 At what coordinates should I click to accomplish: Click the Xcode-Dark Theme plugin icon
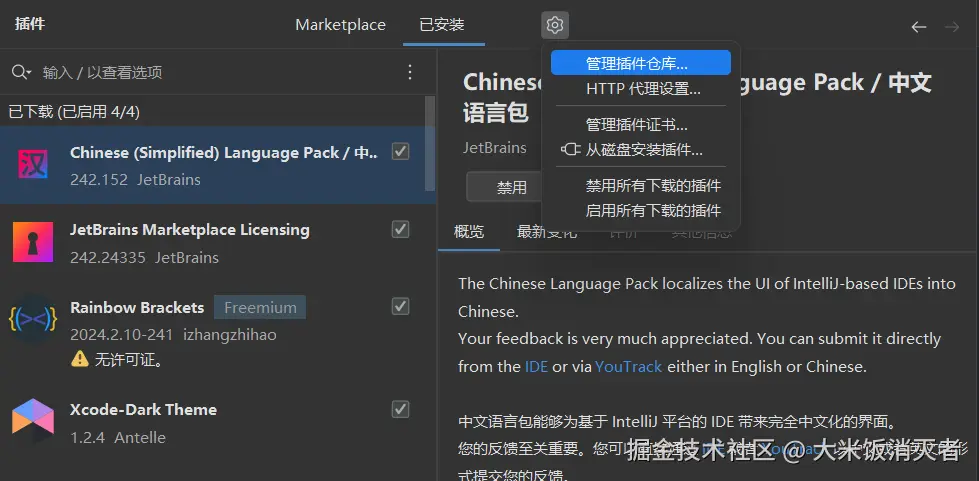tap(33, 420)
